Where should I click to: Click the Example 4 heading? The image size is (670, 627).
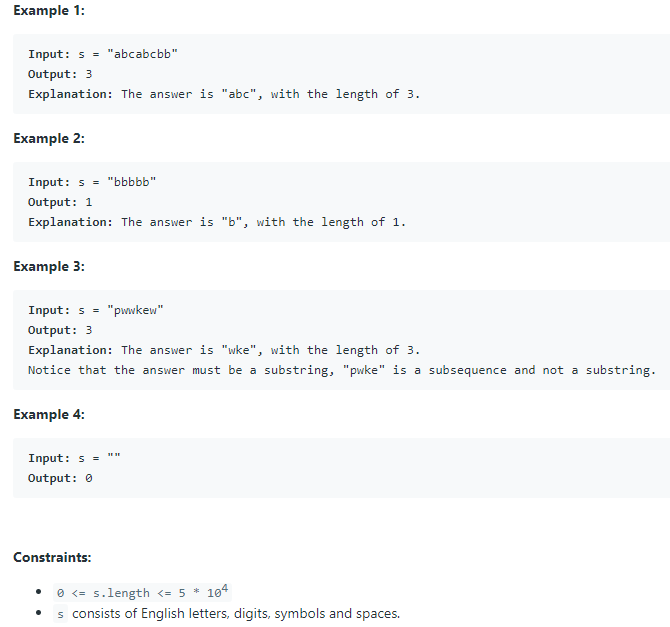point(49,414)
